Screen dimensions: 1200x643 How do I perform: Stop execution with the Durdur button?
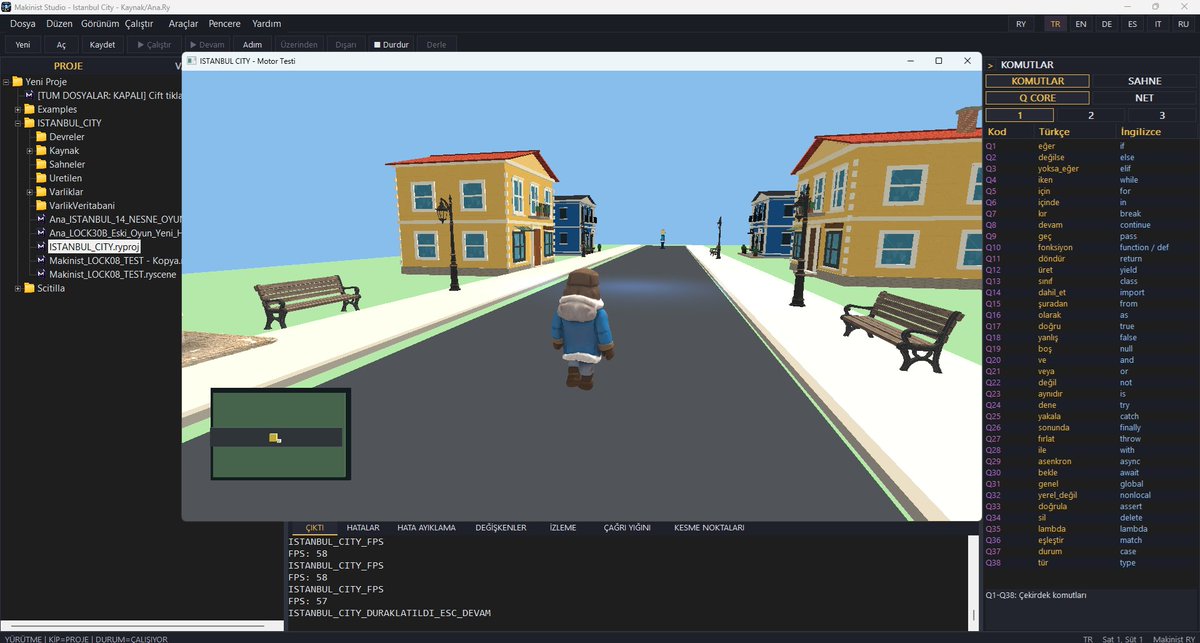pos(391,44)
